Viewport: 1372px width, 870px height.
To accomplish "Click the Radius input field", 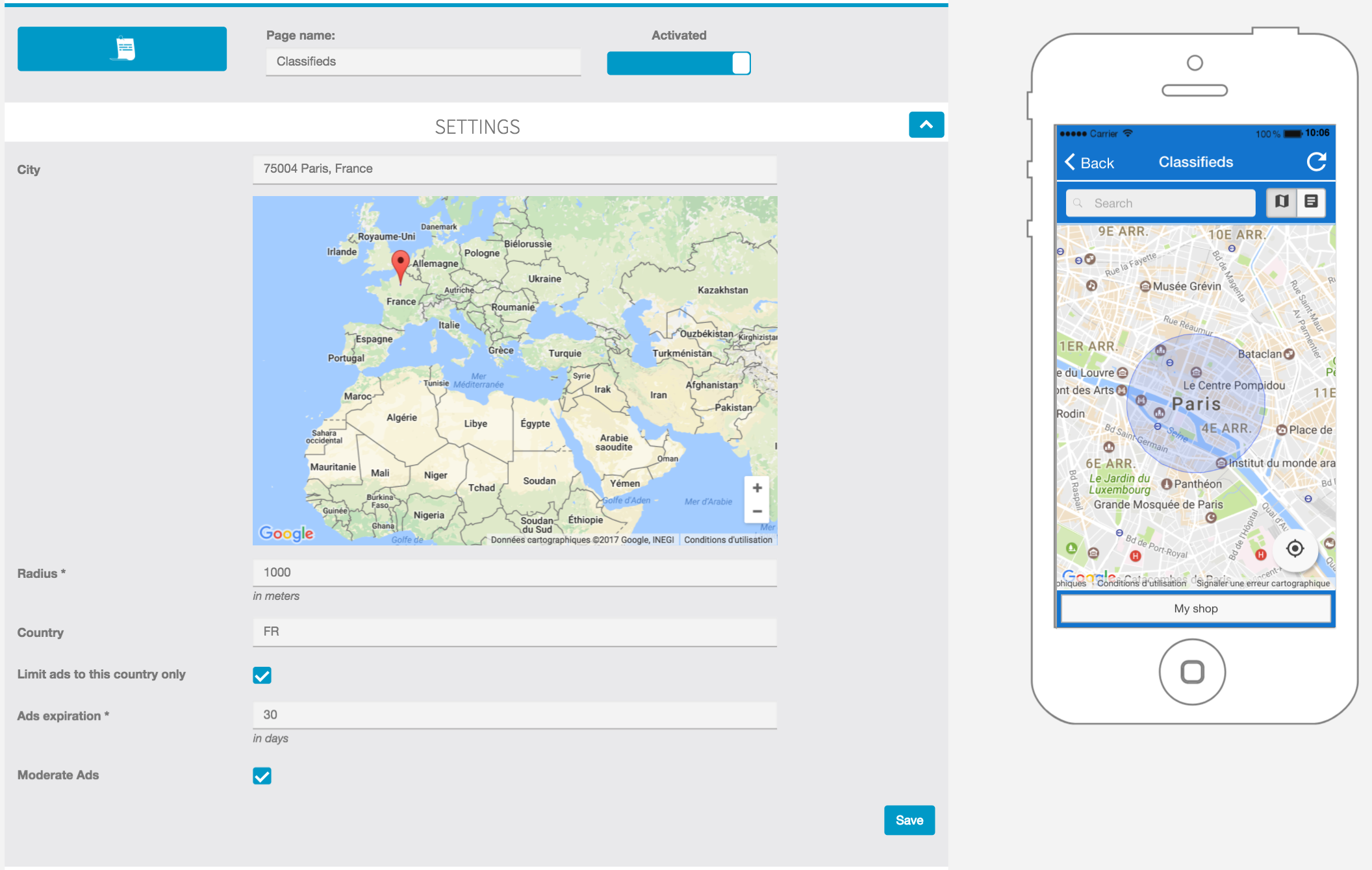I will 514,573.
